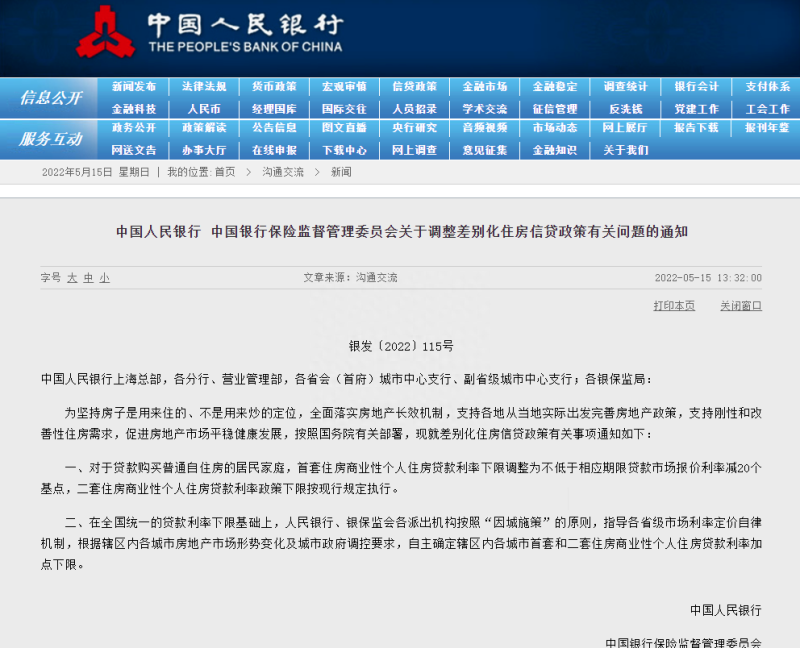Open 沟通交流 breadcrumb link

tap(283, 172)
